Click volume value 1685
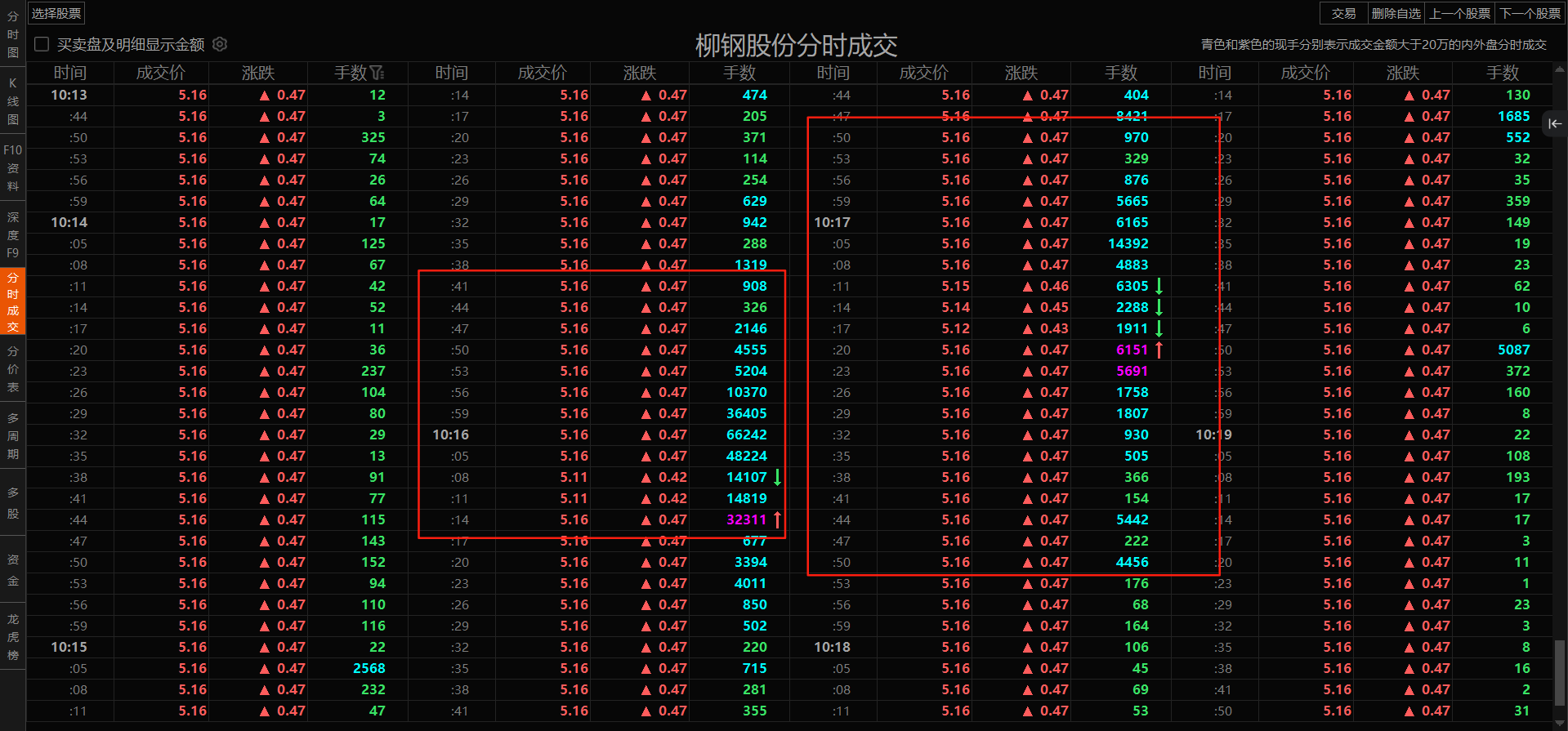Viewport: 1568px width, 731px height. (1513, 116)
